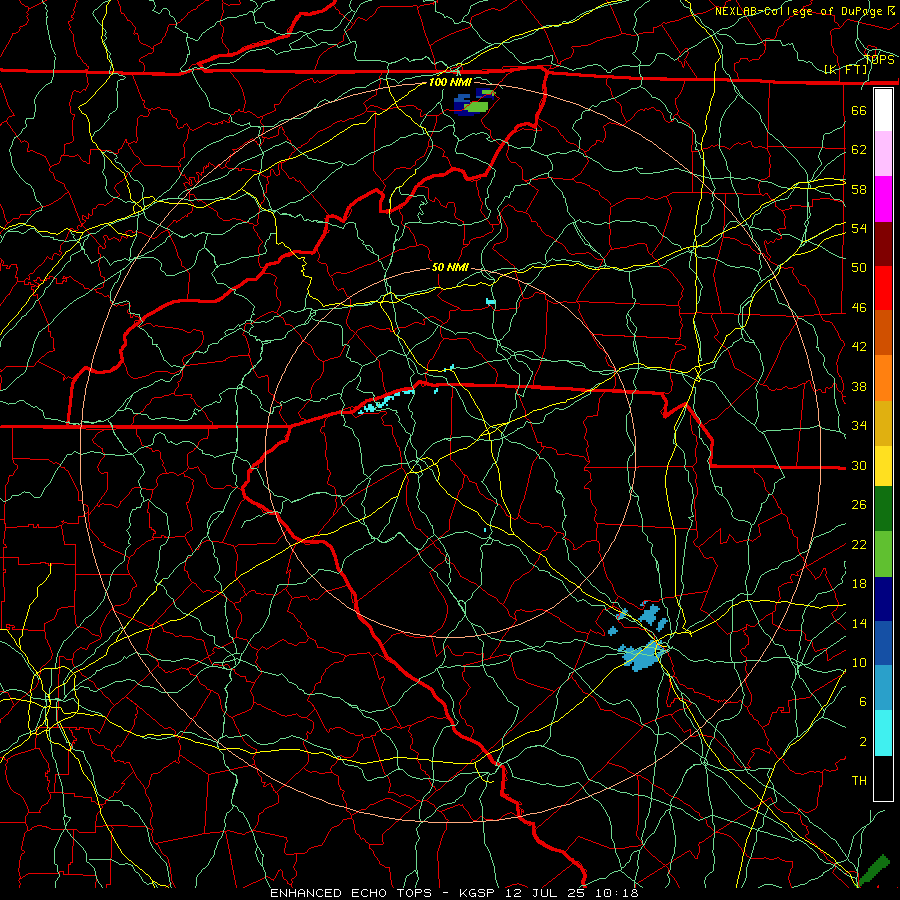Select the dark orange legend swatch

pyautogui.click(x=883, y=333)
